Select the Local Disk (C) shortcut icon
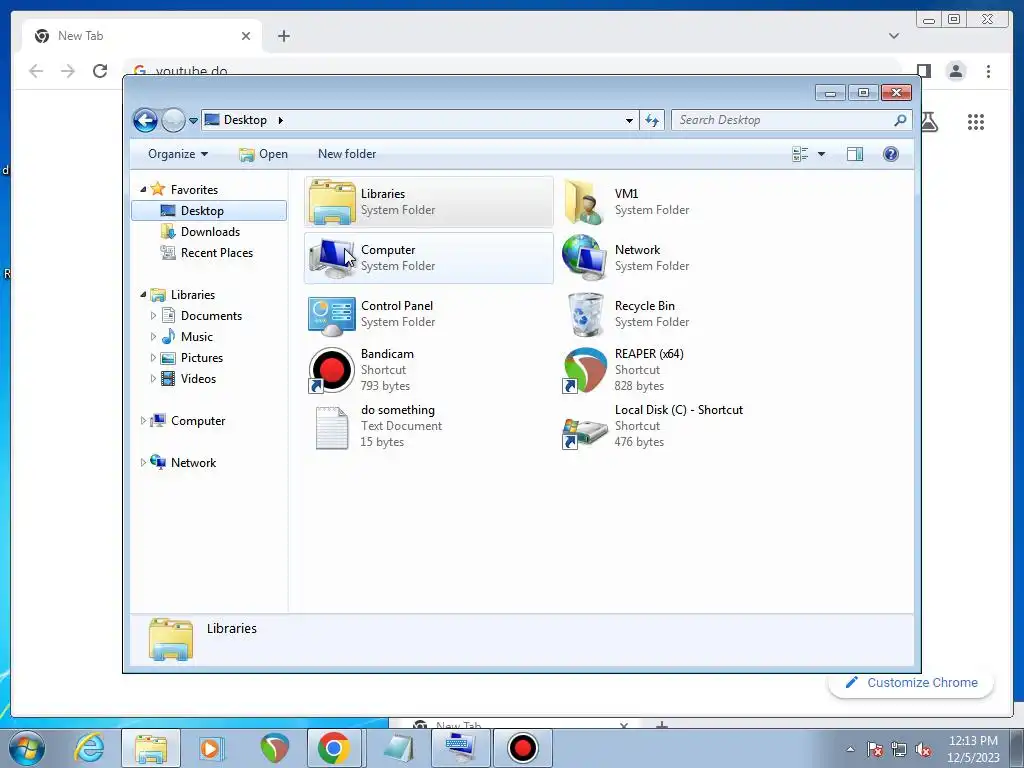 [x=584, y=432]
